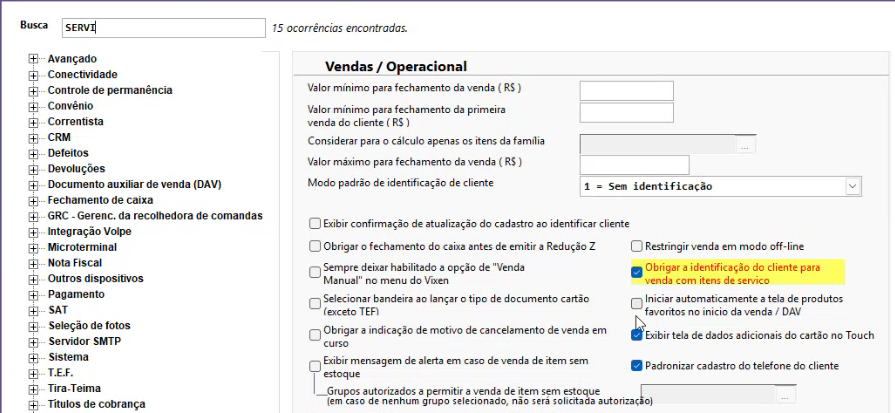Click the family browse ellipsis button
The image size is (895, 413).
744,144
